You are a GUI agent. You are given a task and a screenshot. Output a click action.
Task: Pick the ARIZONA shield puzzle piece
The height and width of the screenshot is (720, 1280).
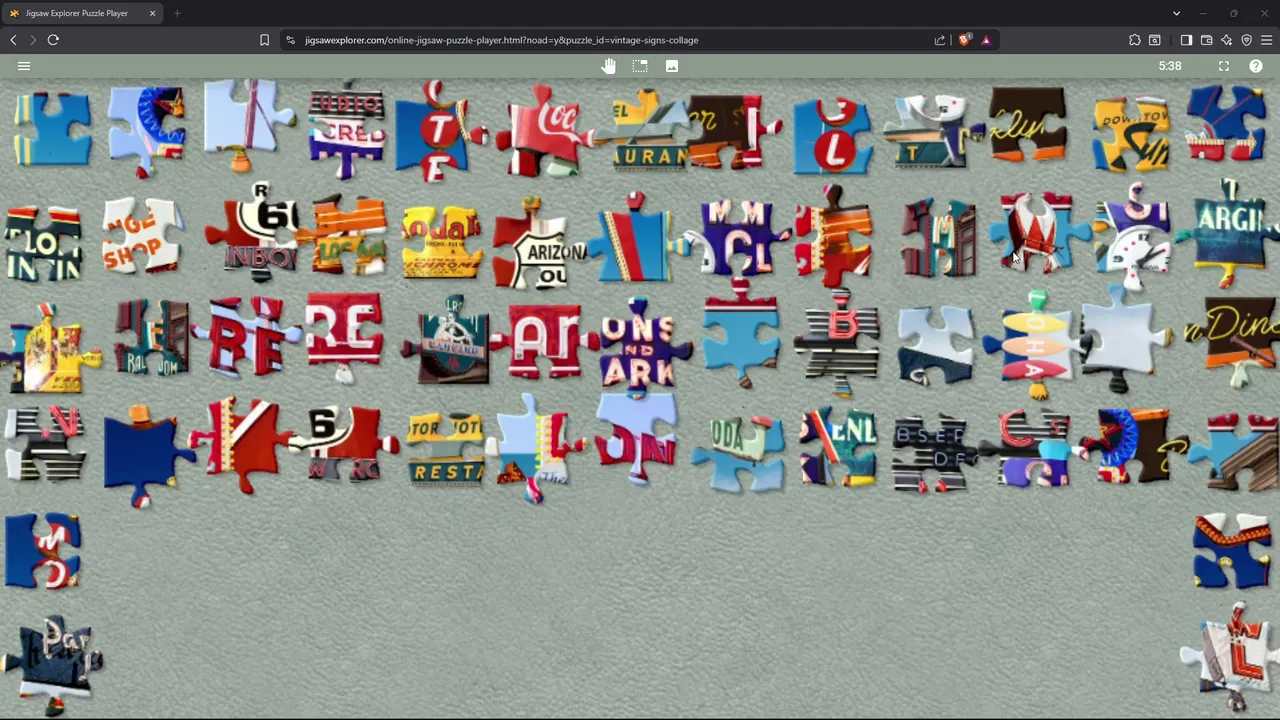540,245
